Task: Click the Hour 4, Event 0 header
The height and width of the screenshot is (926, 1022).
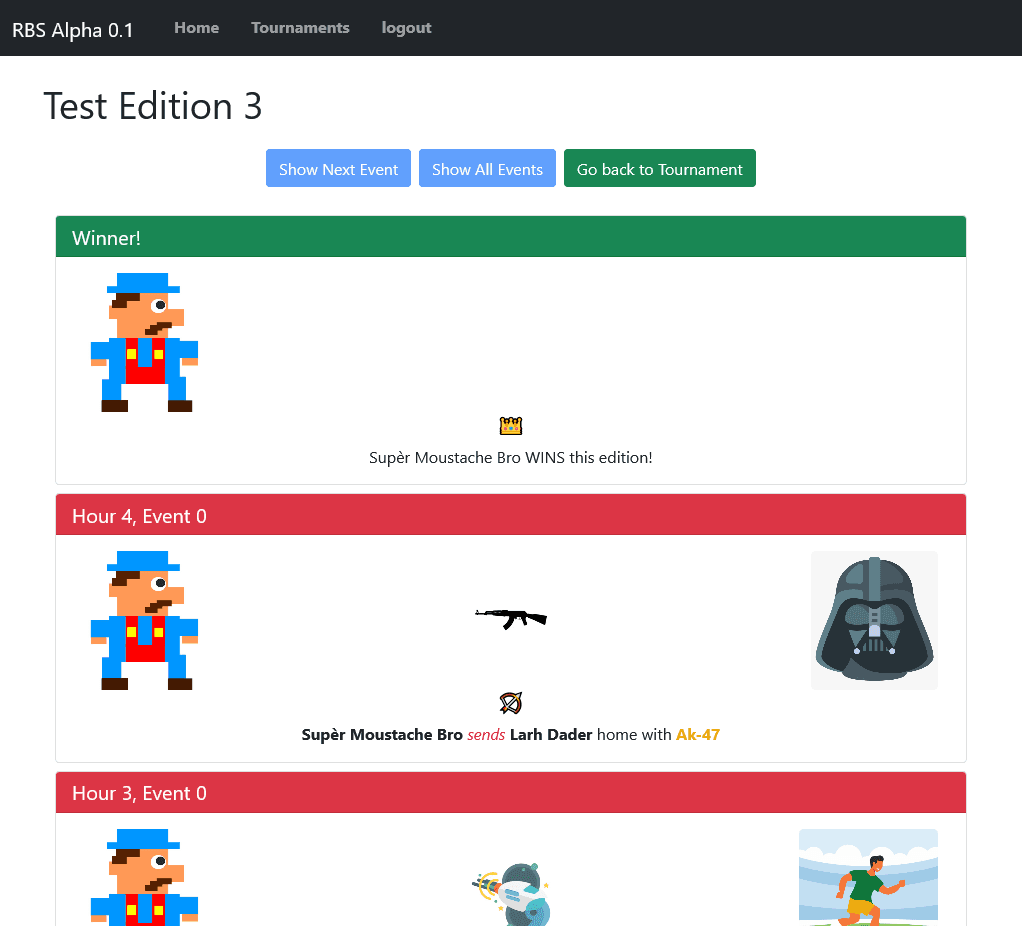Action: (511, 515)
